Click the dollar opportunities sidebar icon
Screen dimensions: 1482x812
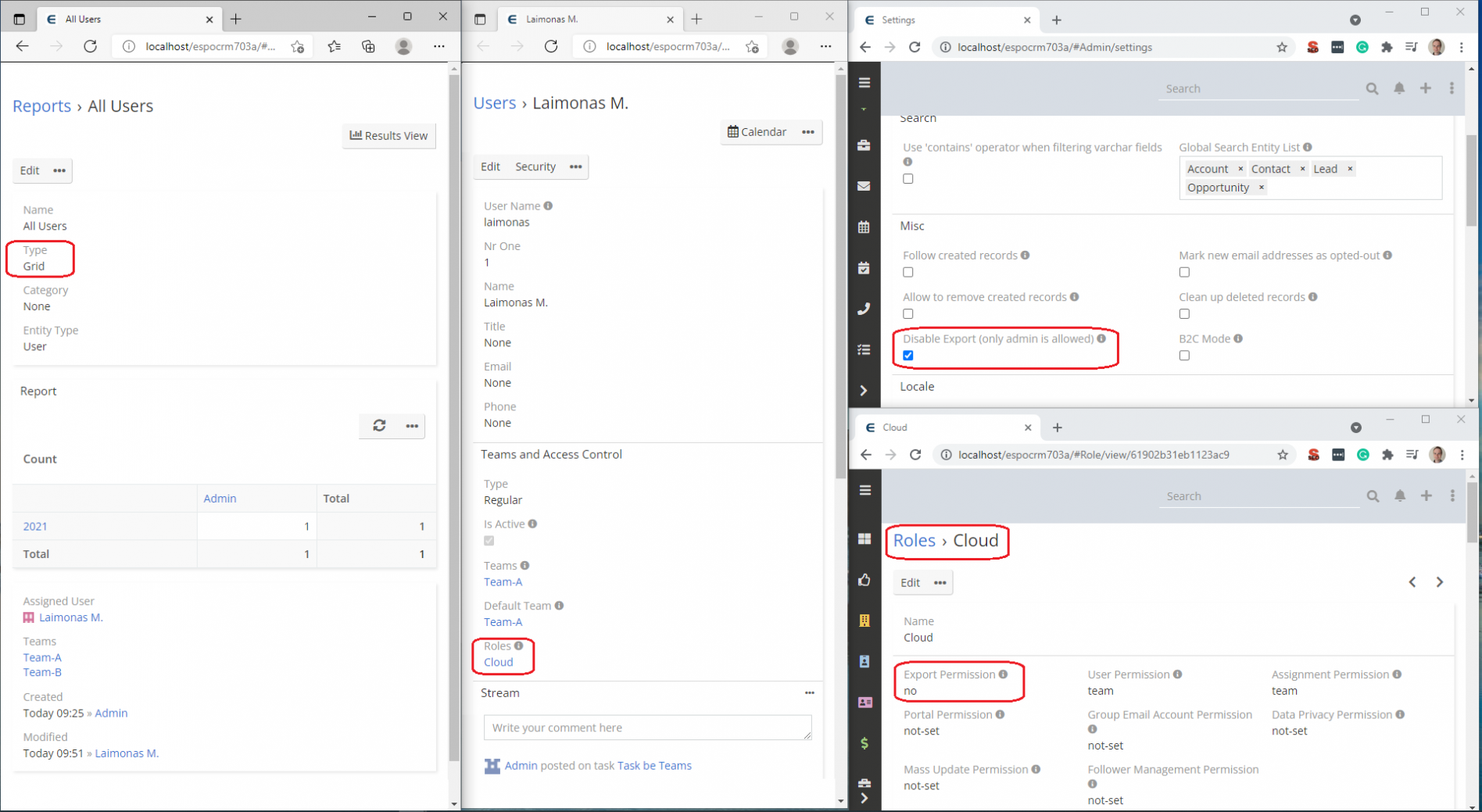pyautogui.click(x=864, y=743)
